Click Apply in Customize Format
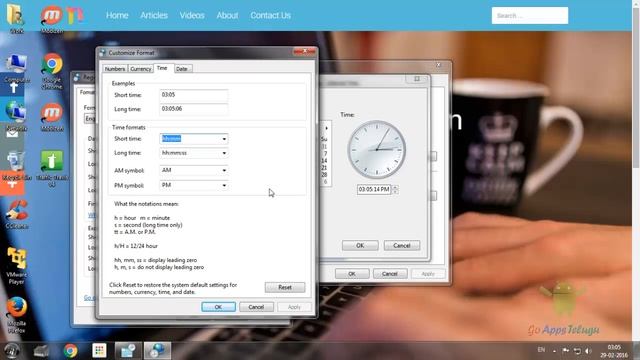Image resolution: width=640 pixels, height=360 pixels. click(x=294, y=307)
